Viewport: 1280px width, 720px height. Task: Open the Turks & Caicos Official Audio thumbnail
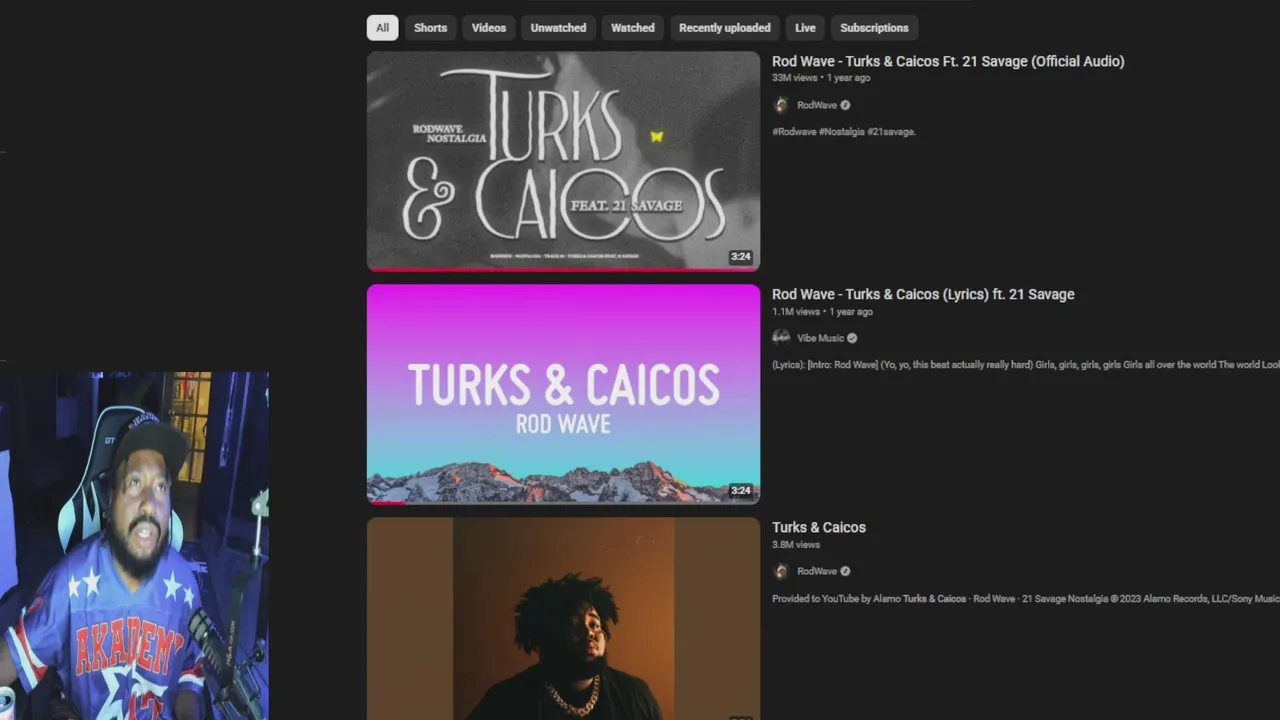pos(563,160)
